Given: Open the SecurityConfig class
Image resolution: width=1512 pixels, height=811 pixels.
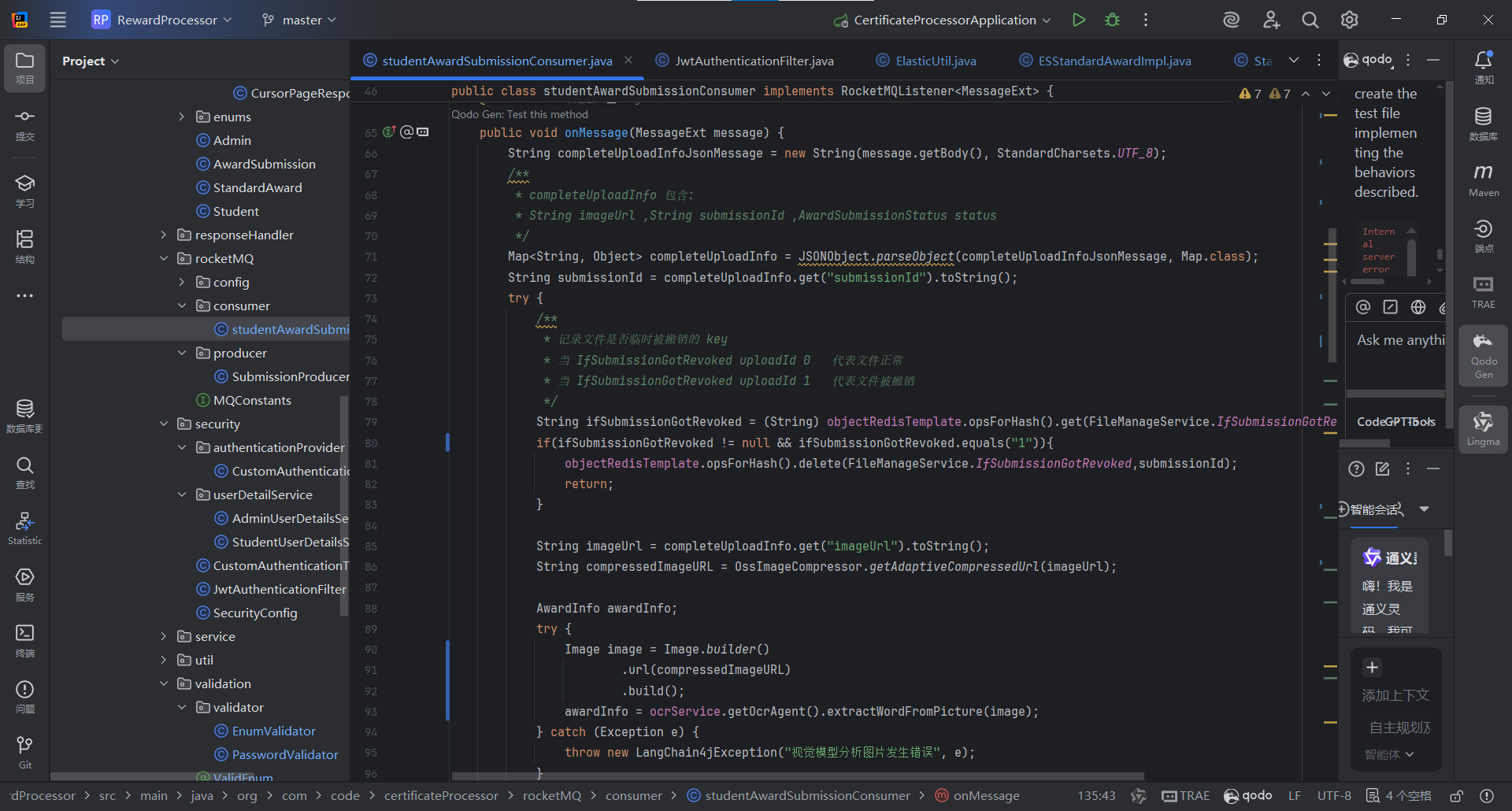Looking at the screenshot, I should (246, 613).
